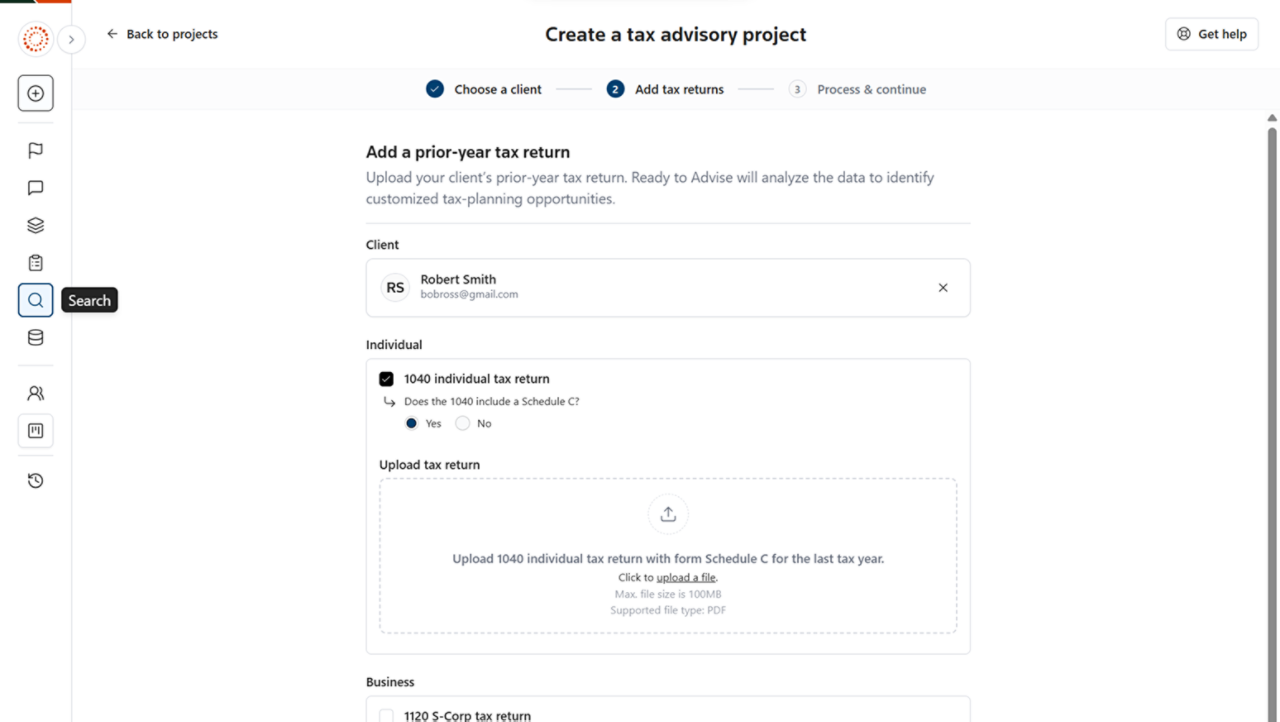Click the upload a file link
Image resolution: width=1280 pixels, height=722 pixels.
[686, 578]
